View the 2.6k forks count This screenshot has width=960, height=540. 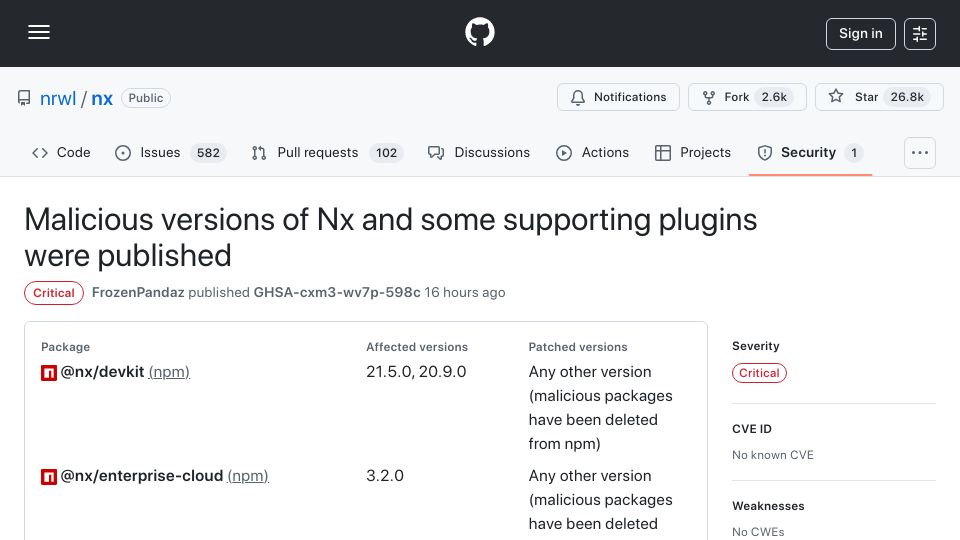(x=774, y=97)
